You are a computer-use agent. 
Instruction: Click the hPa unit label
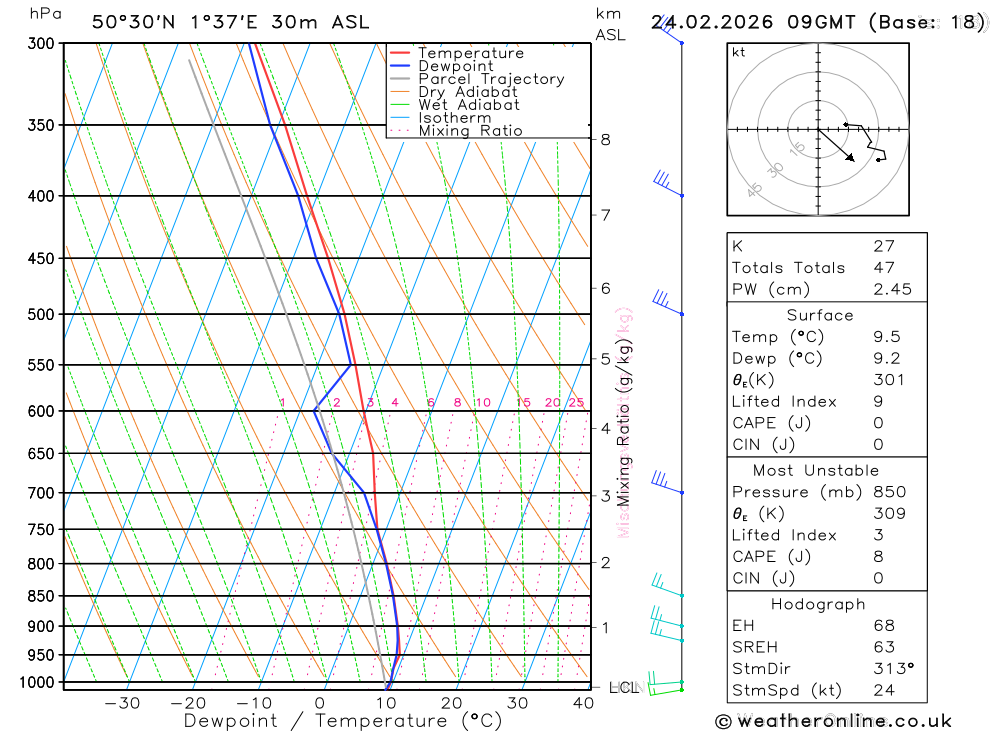tap(46, 13)
